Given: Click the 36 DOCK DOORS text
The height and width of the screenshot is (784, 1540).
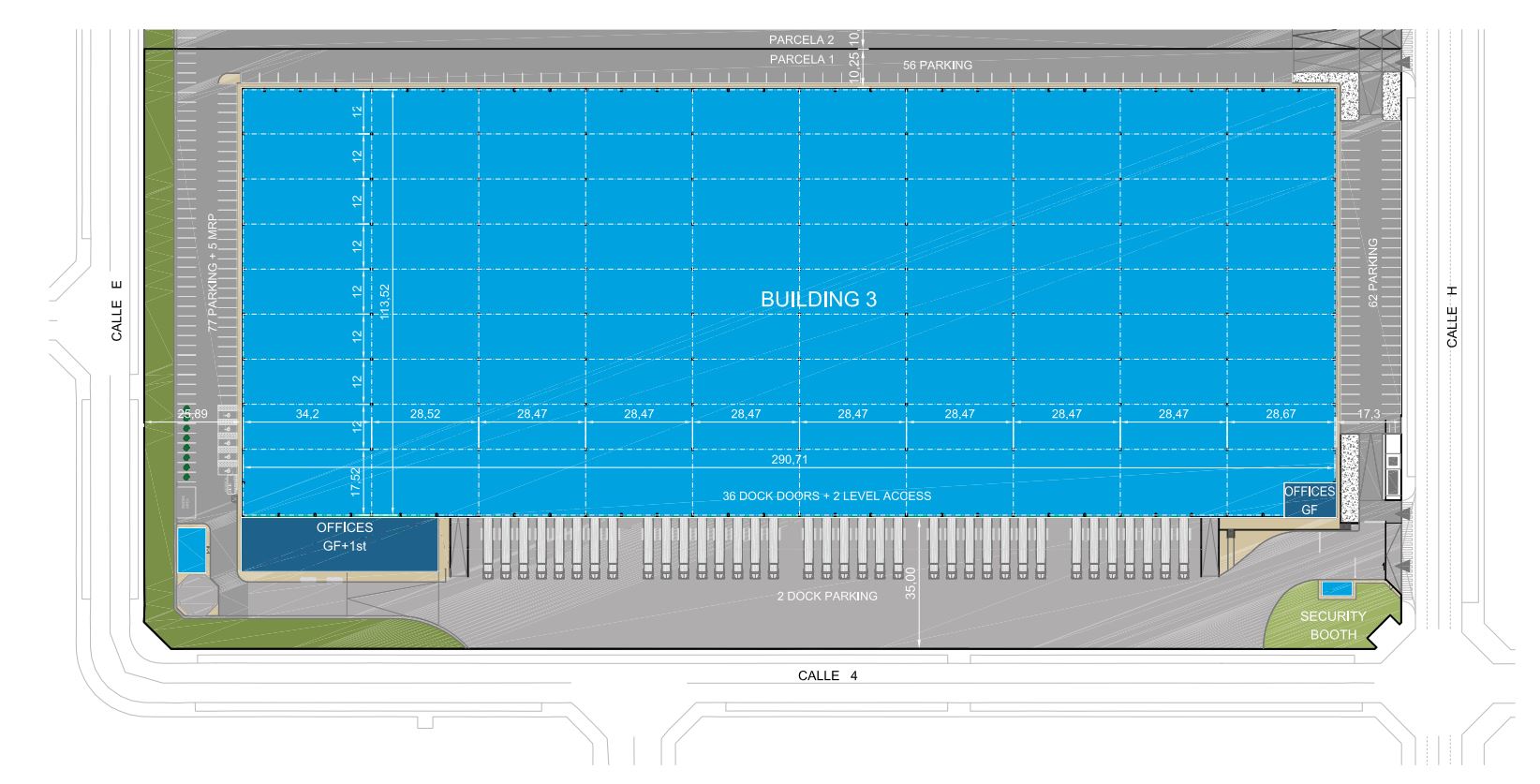Looking at the screenshot, I should tap(826, 496).
